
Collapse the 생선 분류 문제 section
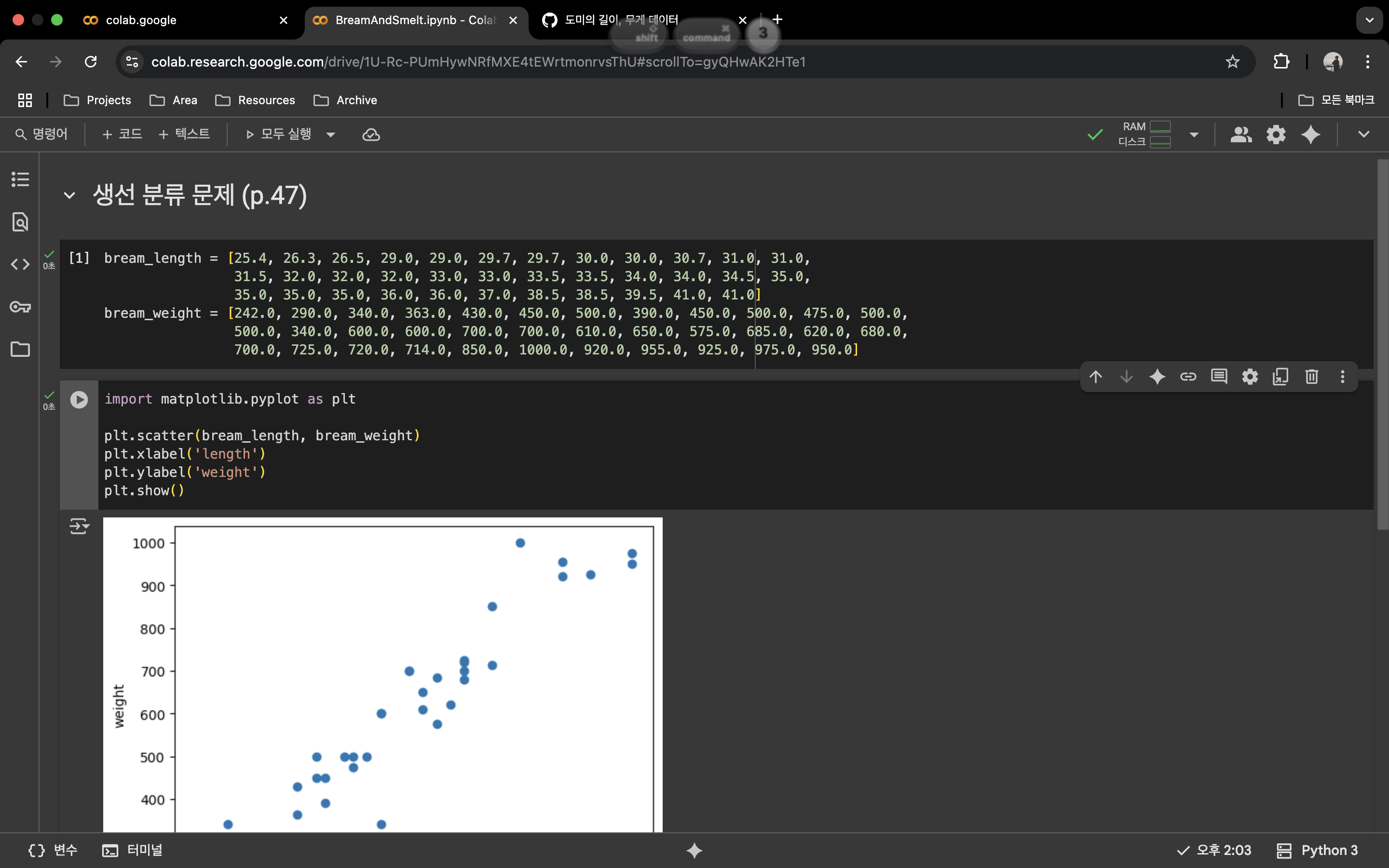coord(69,196)
